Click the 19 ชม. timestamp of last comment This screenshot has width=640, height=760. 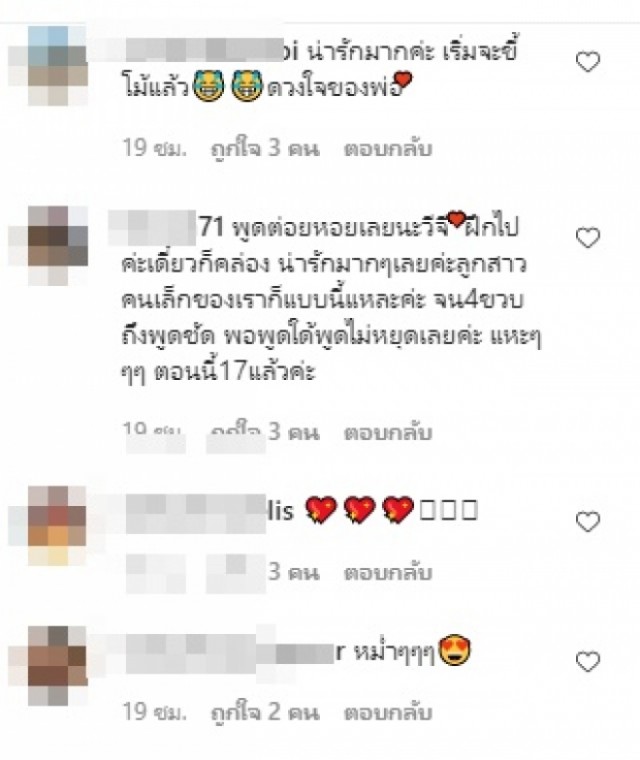tap(154, 712)
